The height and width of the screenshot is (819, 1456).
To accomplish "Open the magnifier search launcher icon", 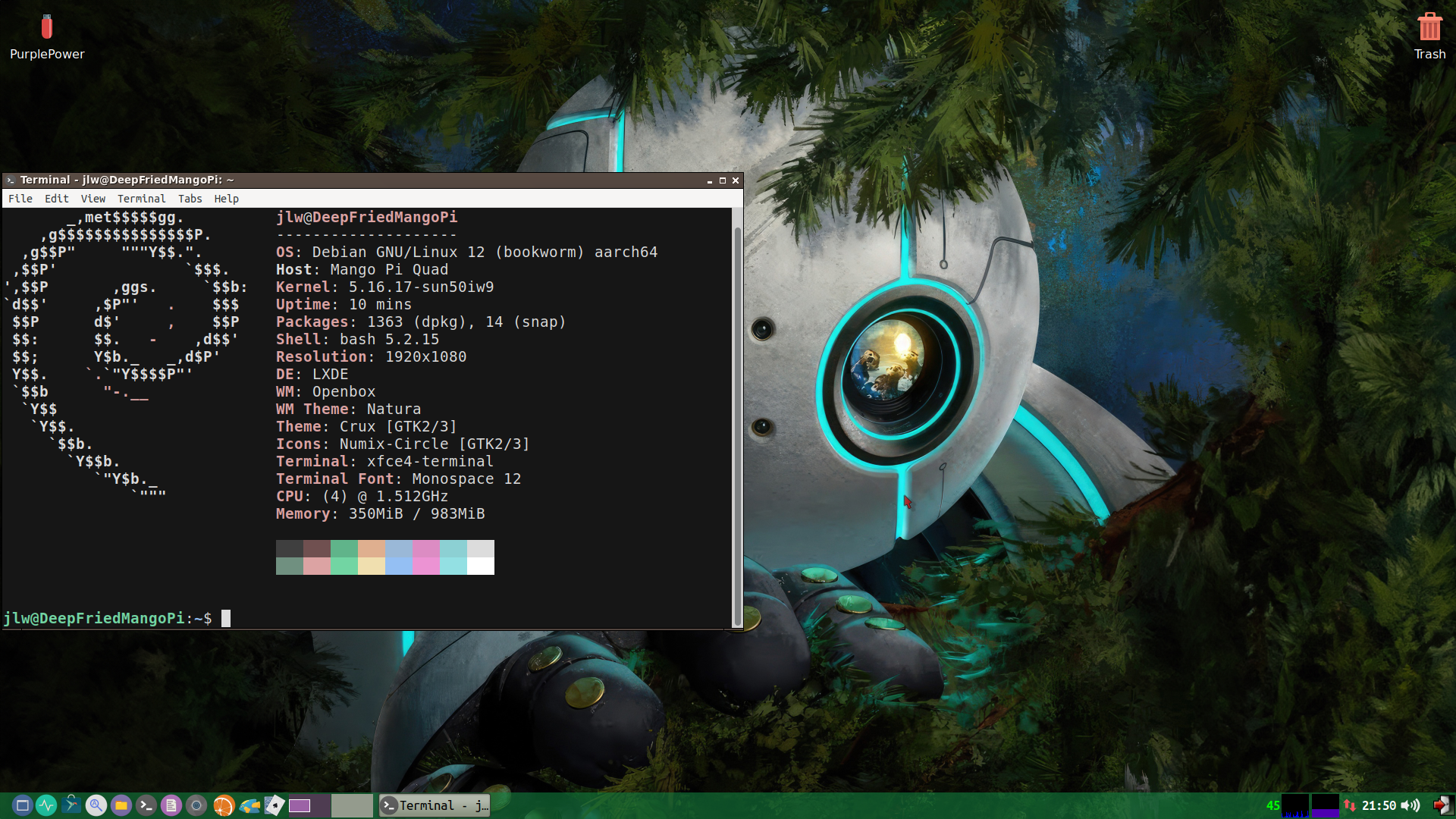I will pos(96,805).
